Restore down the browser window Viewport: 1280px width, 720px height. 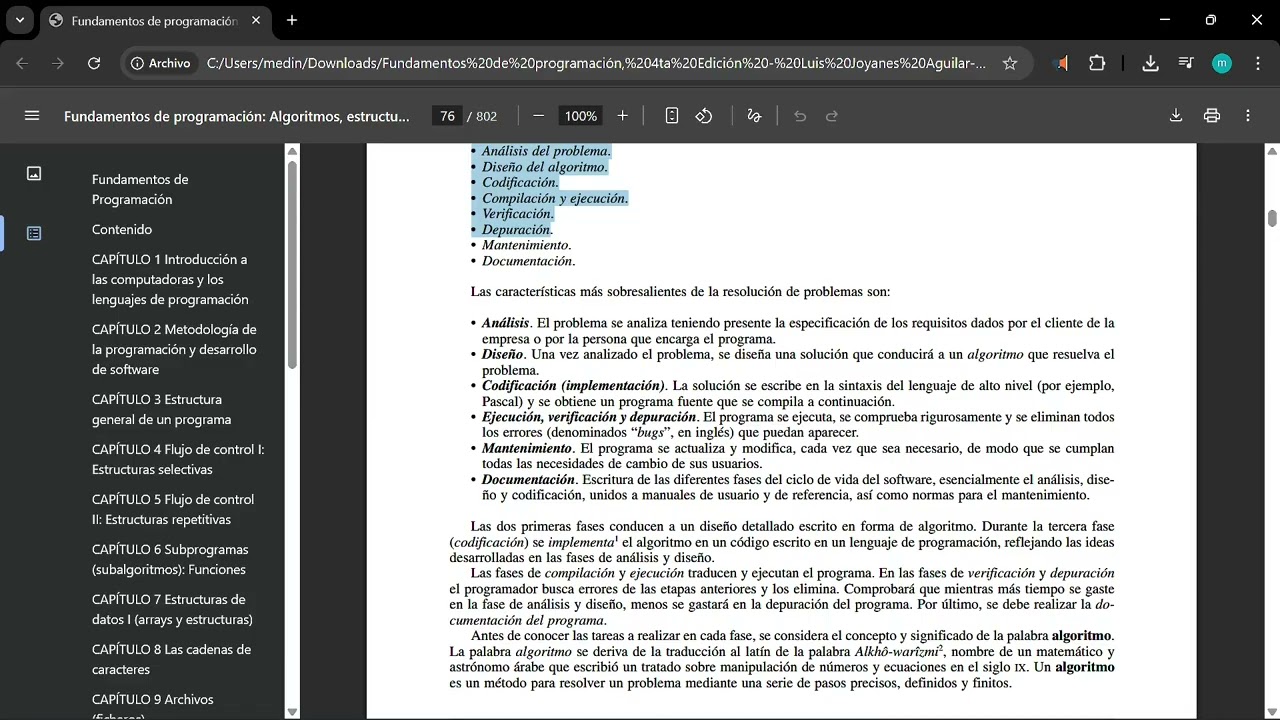(x=1211, y=20)
